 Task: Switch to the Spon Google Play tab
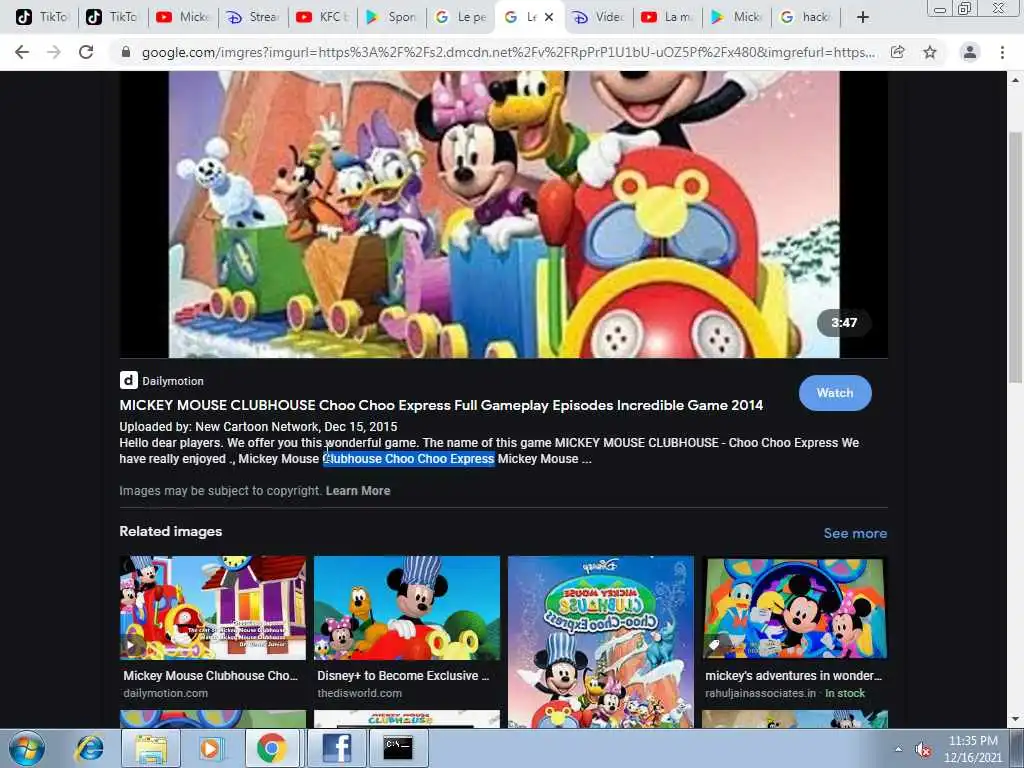[x=392, y=17]
